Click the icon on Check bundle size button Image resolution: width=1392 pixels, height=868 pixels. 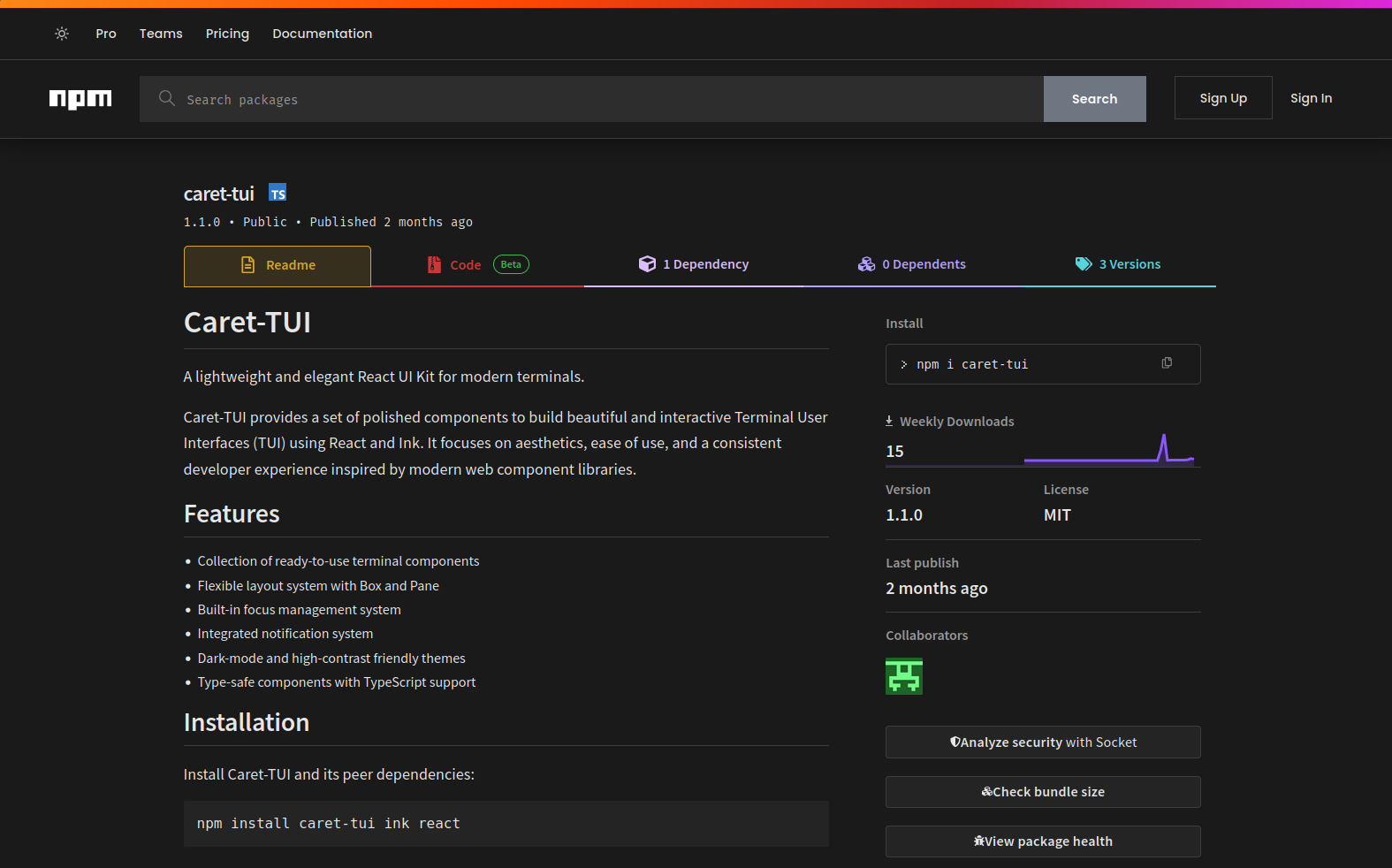coord(986,792)
